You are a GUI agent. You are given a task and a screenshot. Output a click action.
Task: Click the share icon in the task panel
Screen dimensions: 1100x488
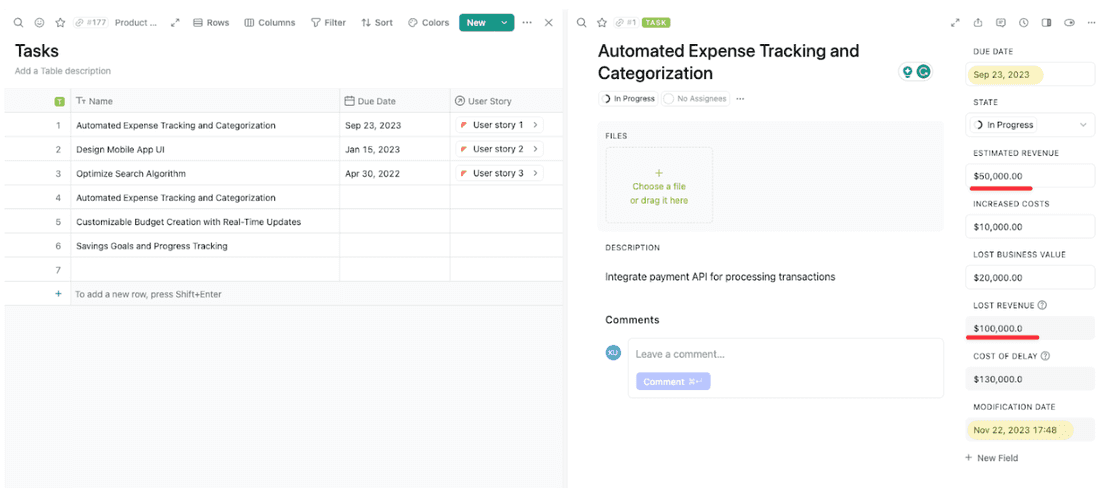tap(977, 22)
